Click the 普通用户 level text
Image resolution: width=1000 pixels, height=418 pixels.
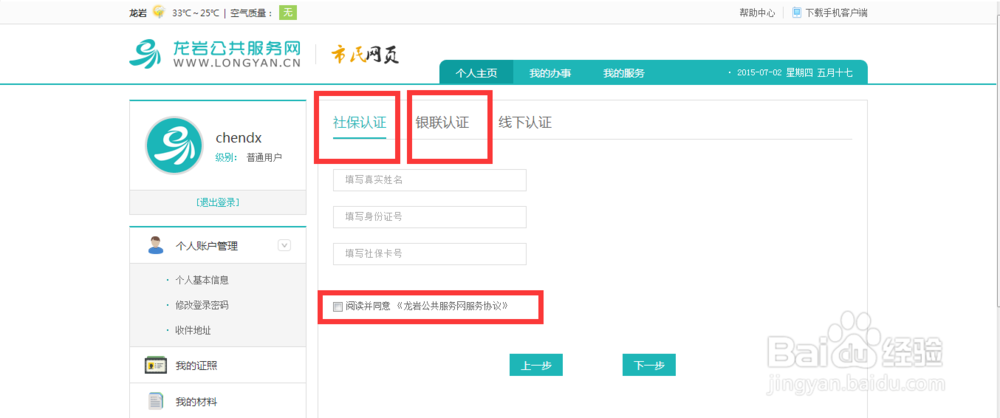(264, 157)
